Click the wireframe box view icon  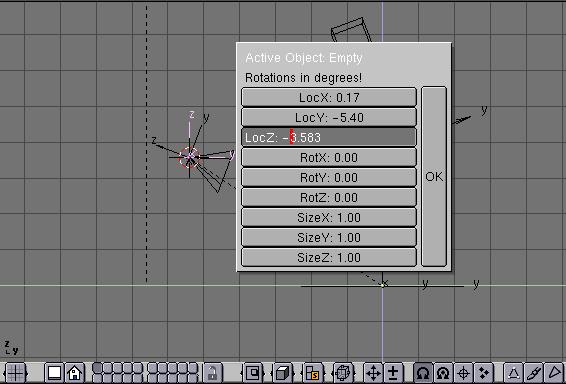click(x=343, y=372)
